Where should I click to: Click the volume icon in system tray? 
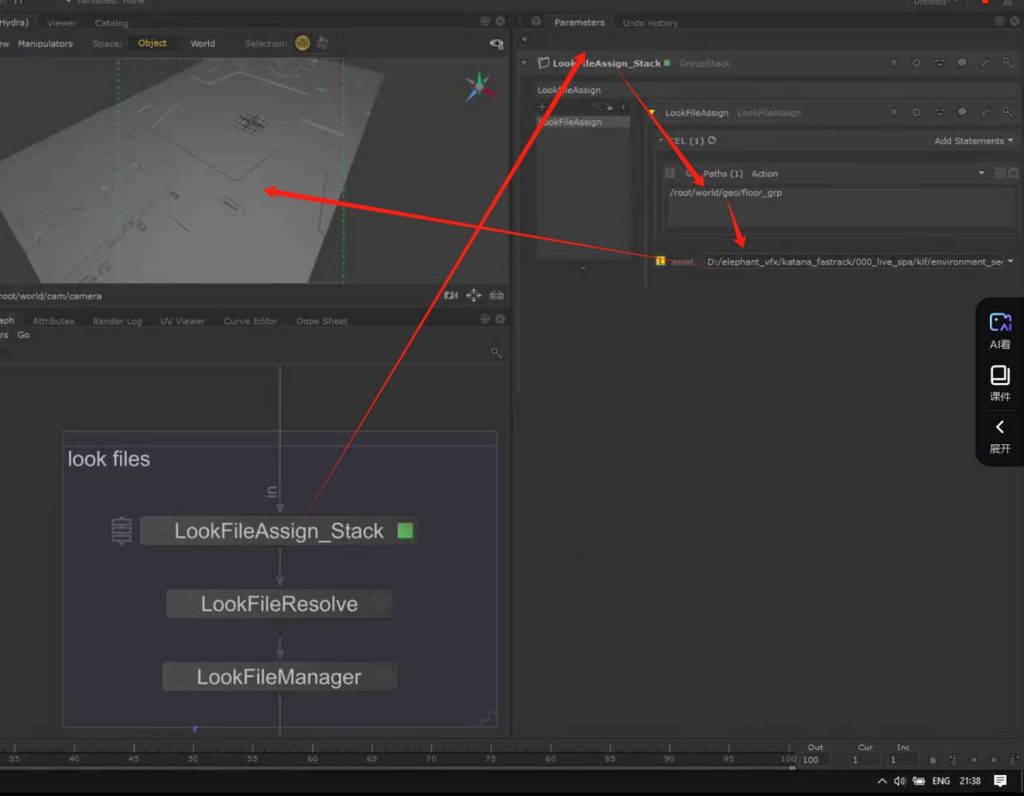[x=899, y=781]
